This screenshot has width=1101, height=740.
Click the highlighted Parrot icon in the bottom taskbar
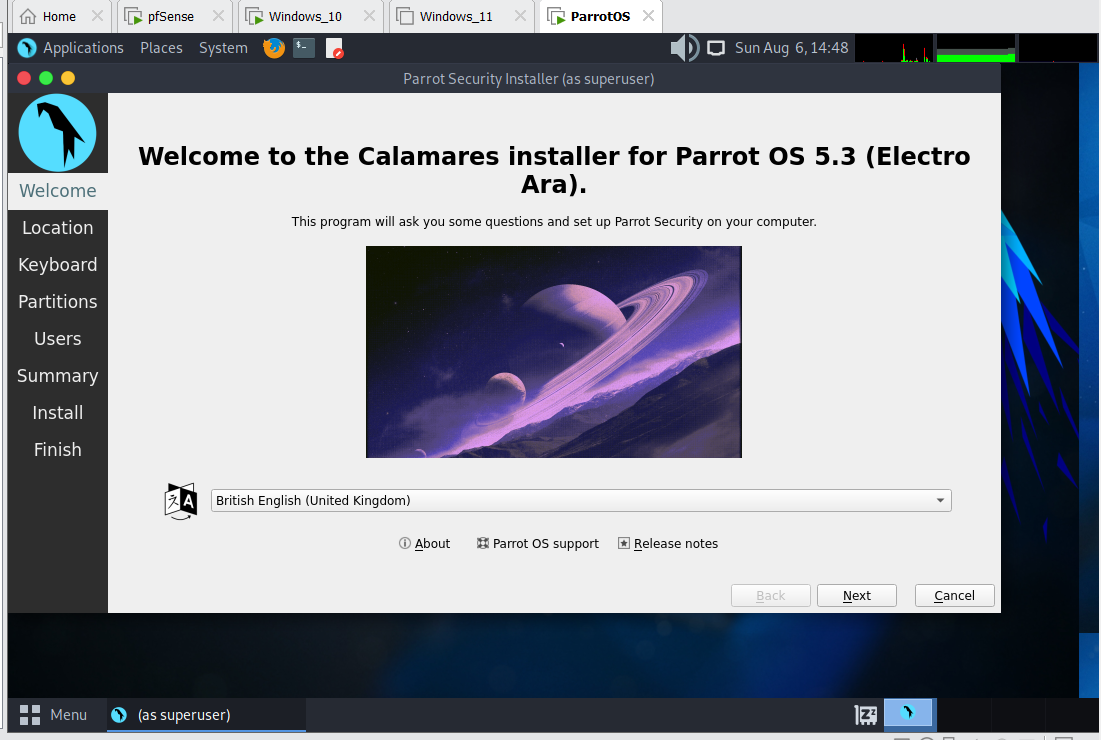coord(908,713)
